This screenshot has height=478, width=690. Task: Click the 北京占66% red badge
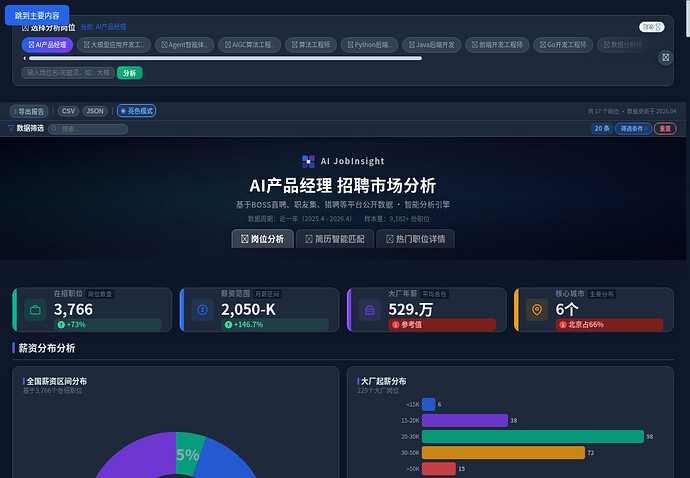click(609, 325)
